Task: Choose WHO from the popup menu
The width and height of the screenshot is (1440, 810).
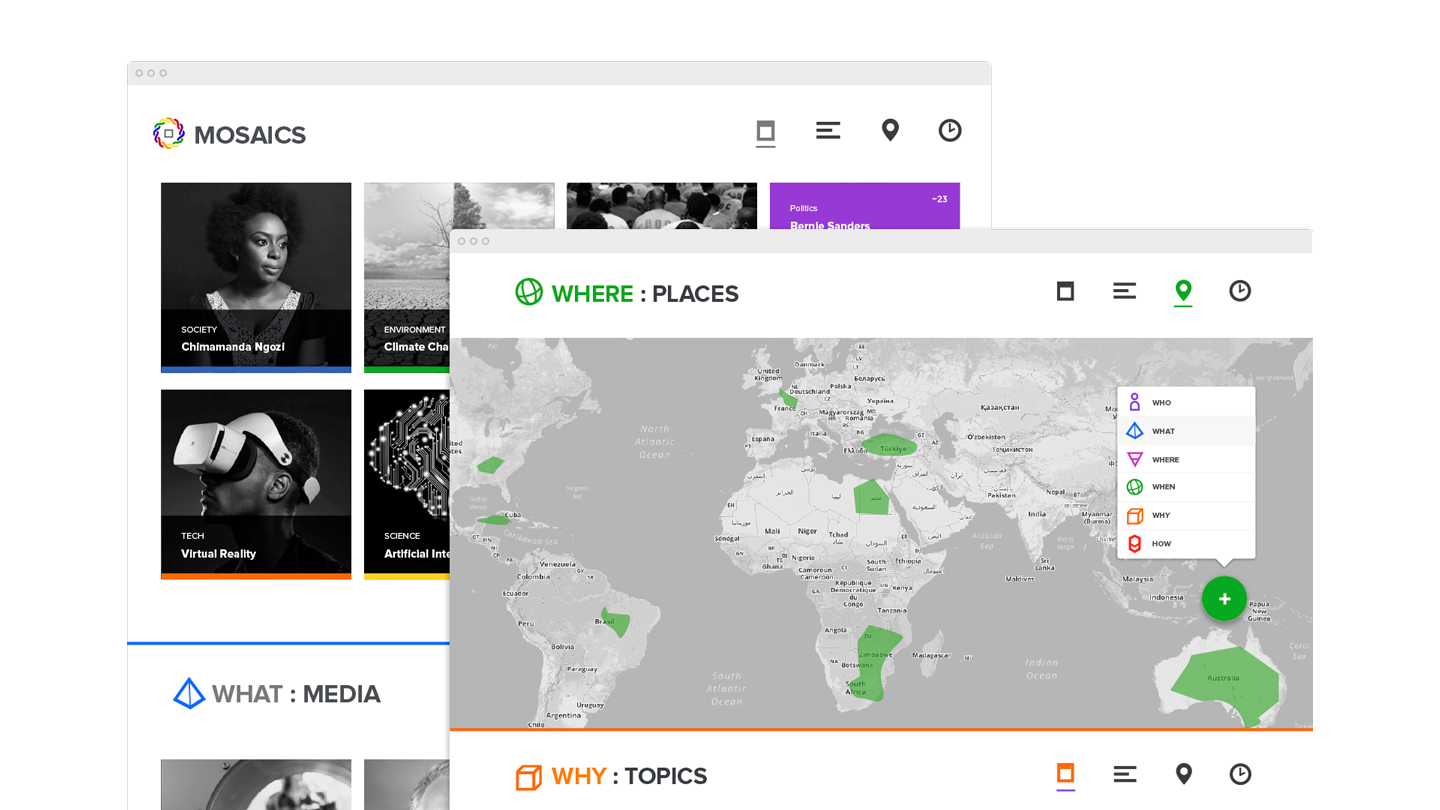Action: tap(1186, 402)
